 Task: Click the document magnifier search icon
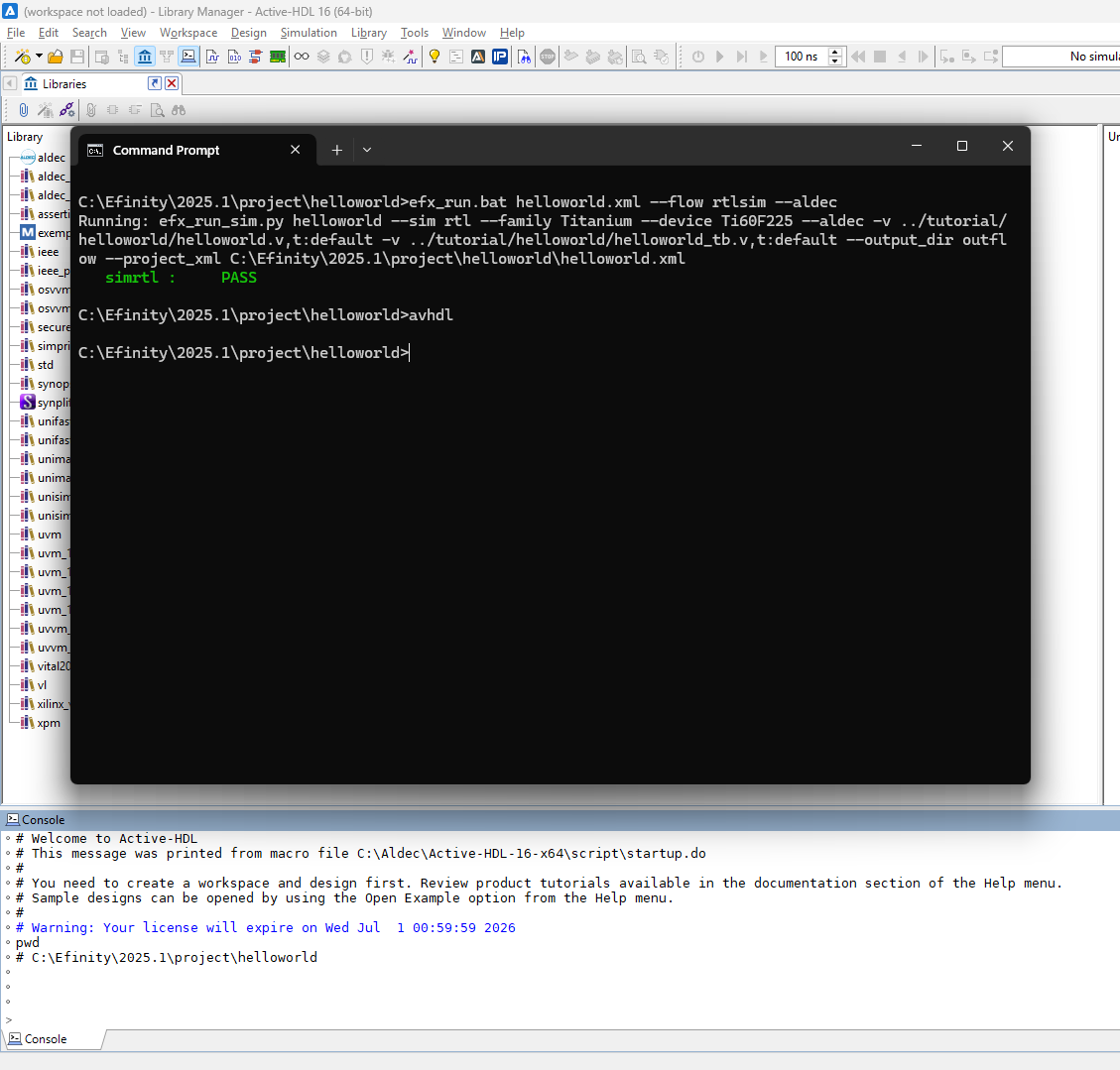tap(157, 110)
